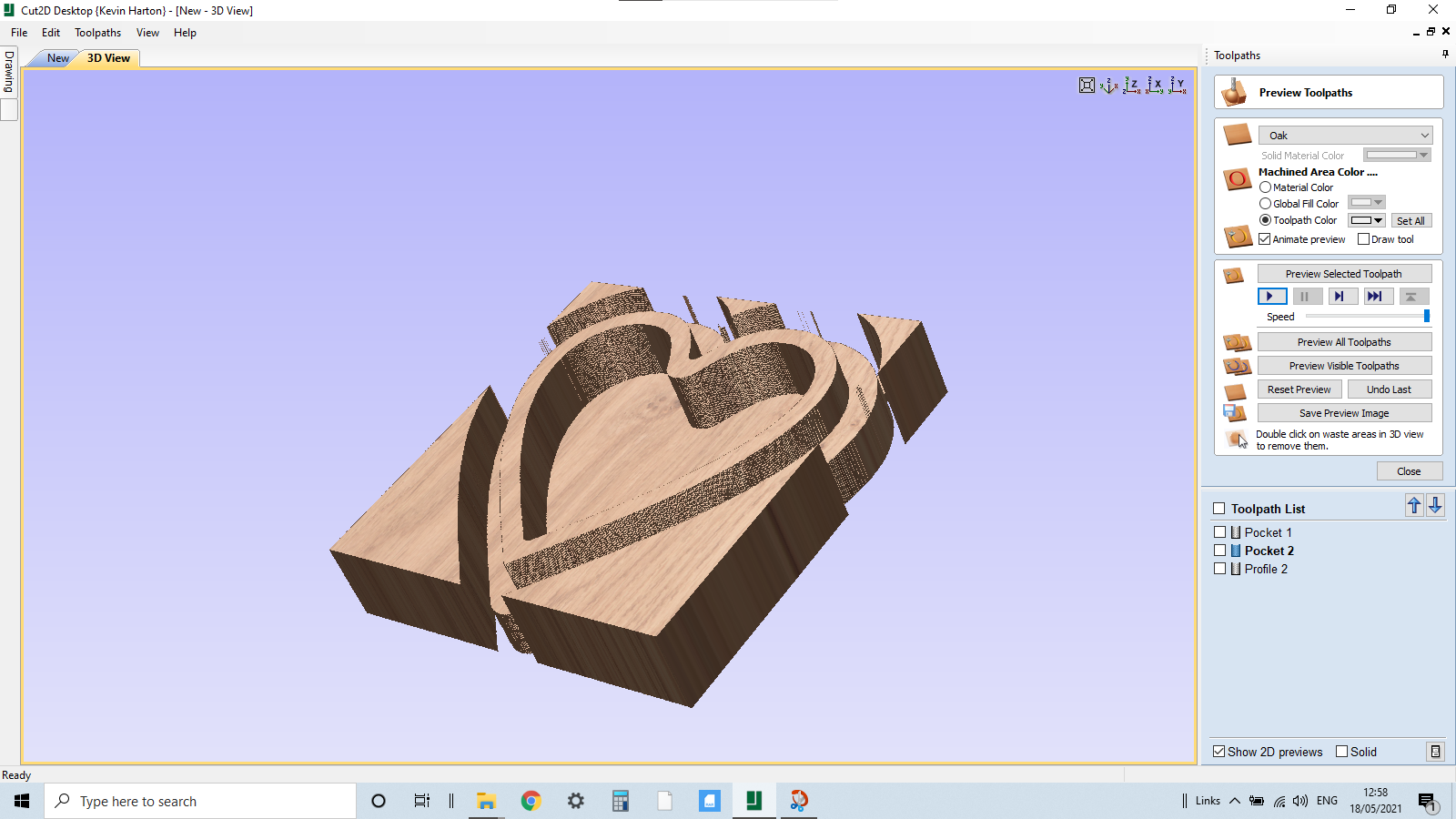Screen dimensions: 1456x819
Task: Check the Pocket 1 toolpath visibility box
Action: click(x=1220, y=532)
